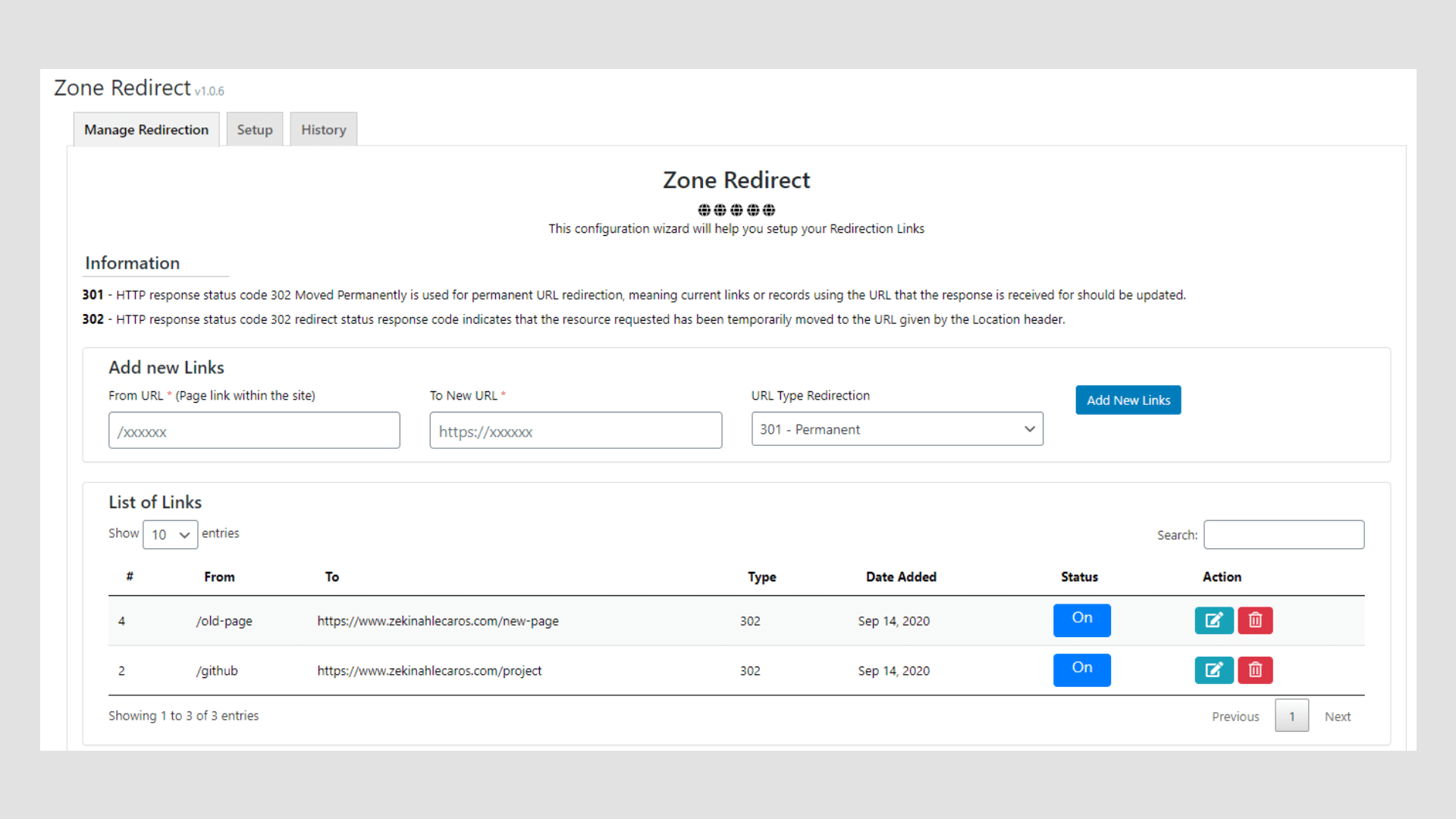Screen dimensions: 1456x819
Task: Go to Previous page of links
Action: 1235,717
